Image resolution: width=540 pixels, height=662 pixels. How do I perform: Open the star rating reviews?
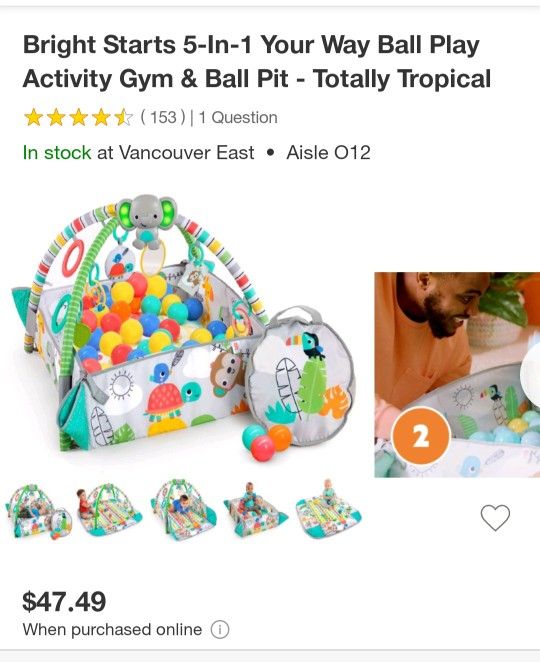point(79,117)
